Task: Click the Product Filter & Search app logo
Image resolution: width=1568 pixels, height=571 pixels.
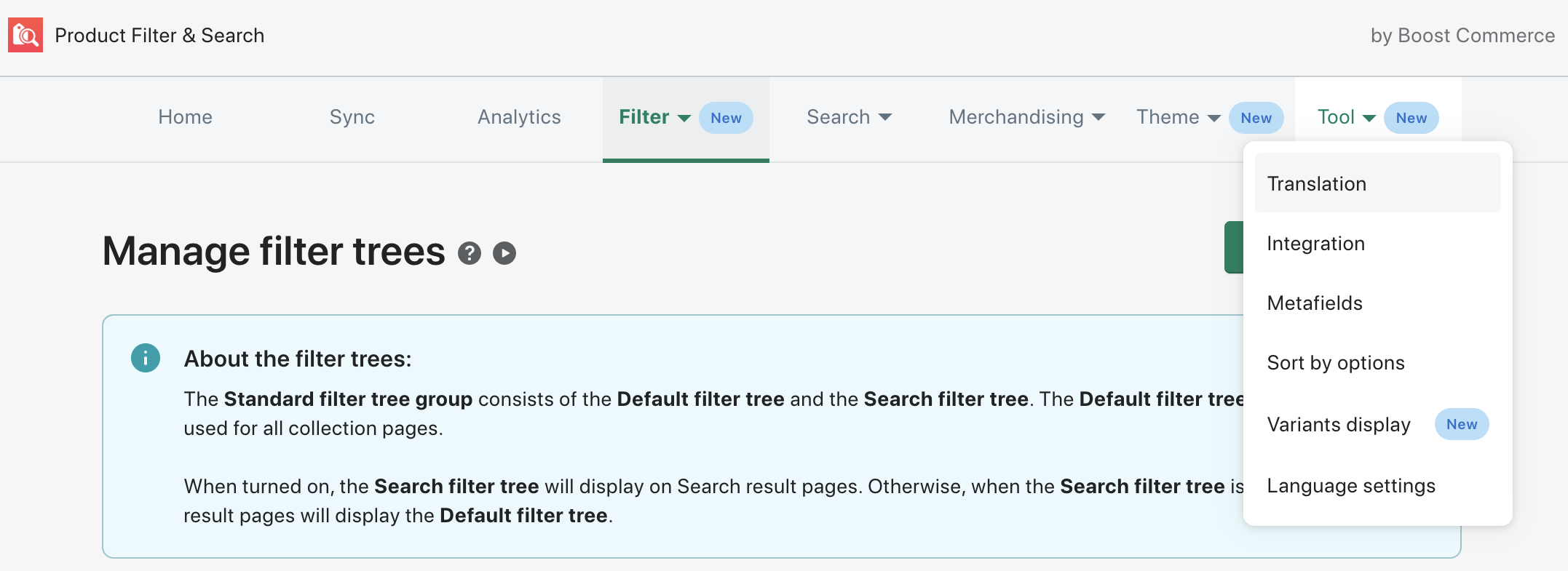Action: point(25,36)
